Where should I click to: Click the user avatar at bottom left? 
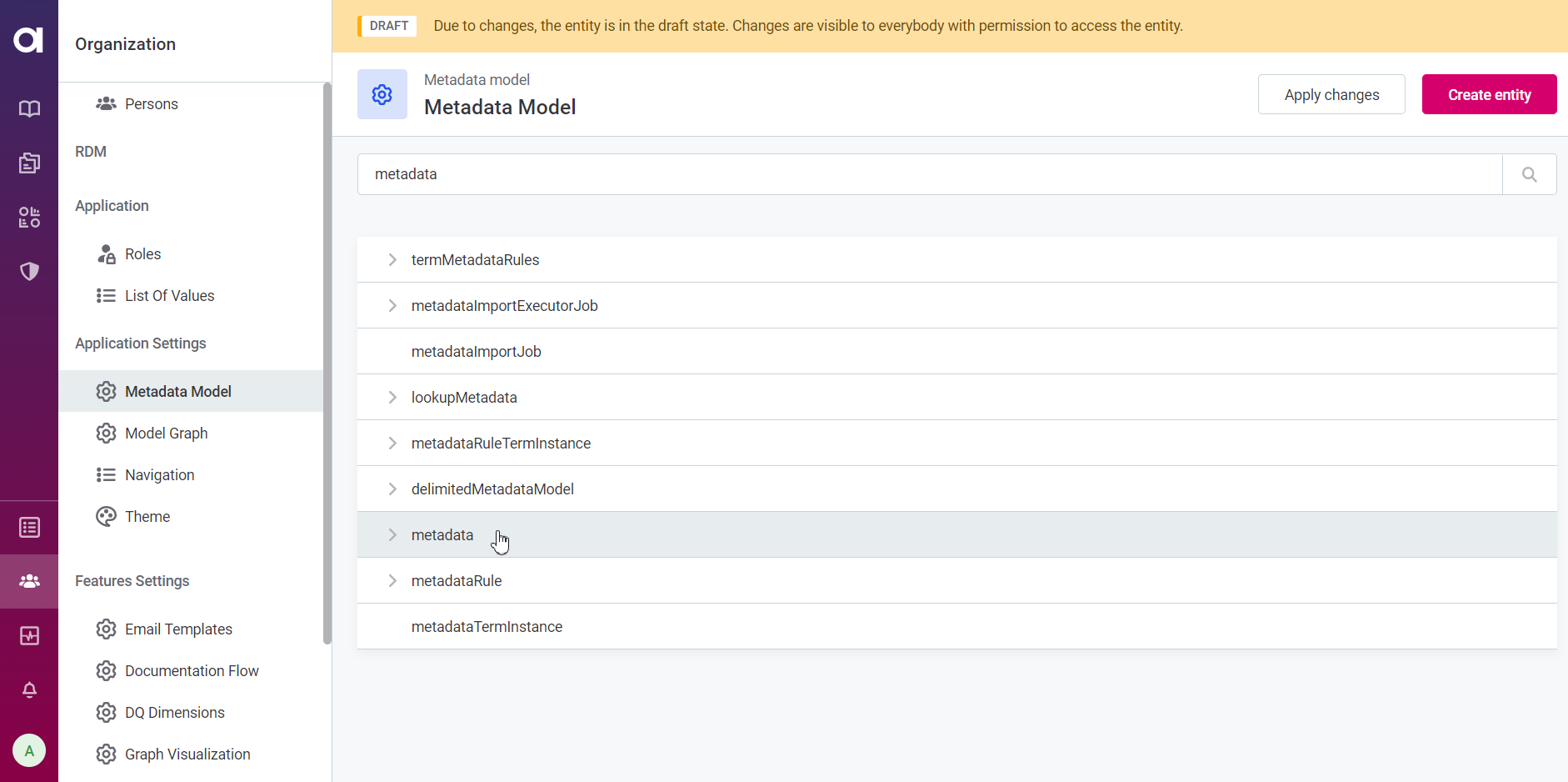pos(29,750)
